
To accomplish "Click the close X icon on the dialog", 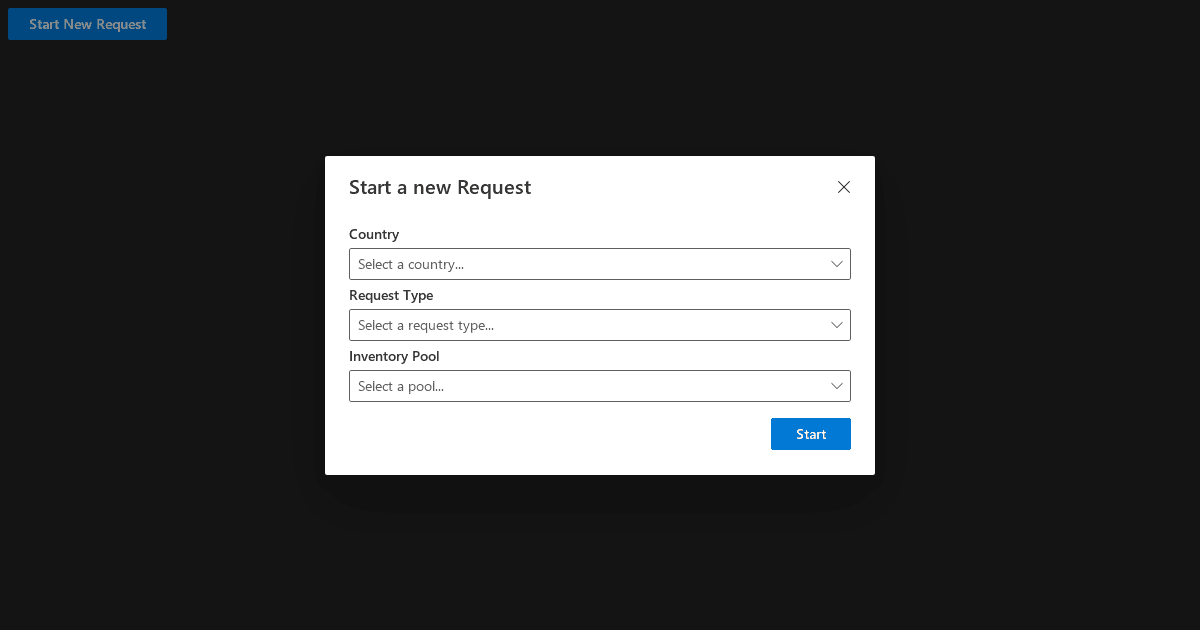I will (x=843, y=187).
